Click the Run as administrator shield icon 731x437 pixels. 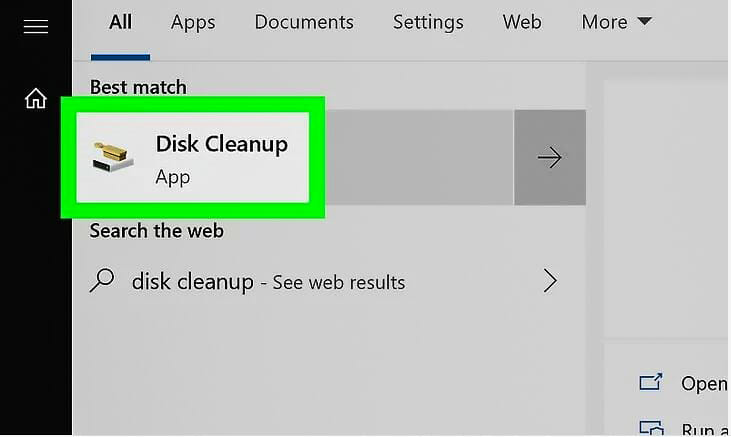point(651,428)
